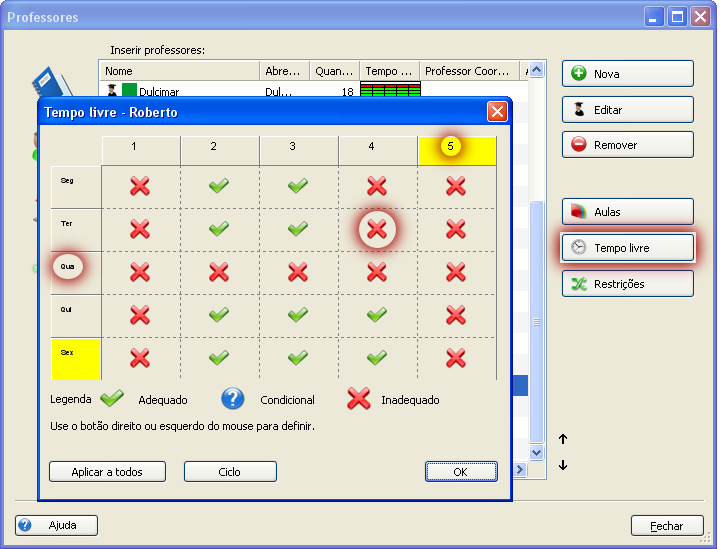Image resolution: width=720 pixels, height=549 pixels.
Task: Move teacher down with the down arrow
Action: (x=563, y=465)
